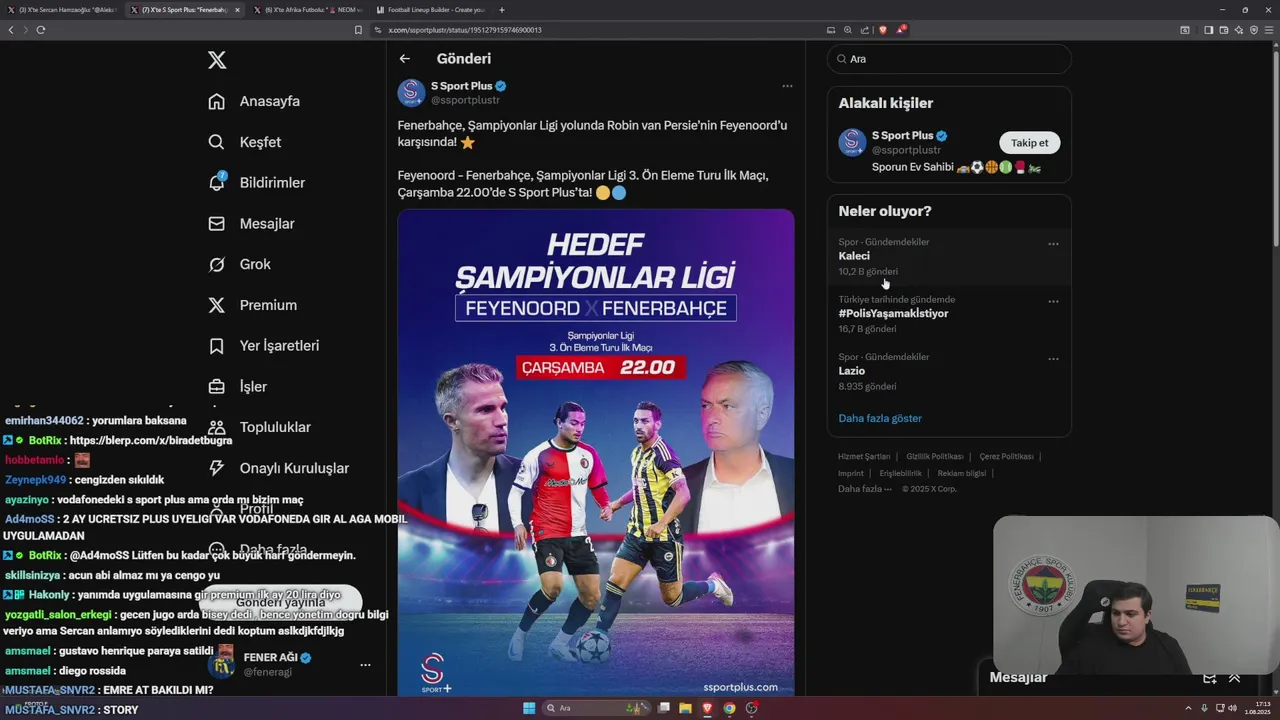Click the Yer İşaretleri bookmark icon
The width and height of the screenshot is (1280, 720).
[216, 346]
